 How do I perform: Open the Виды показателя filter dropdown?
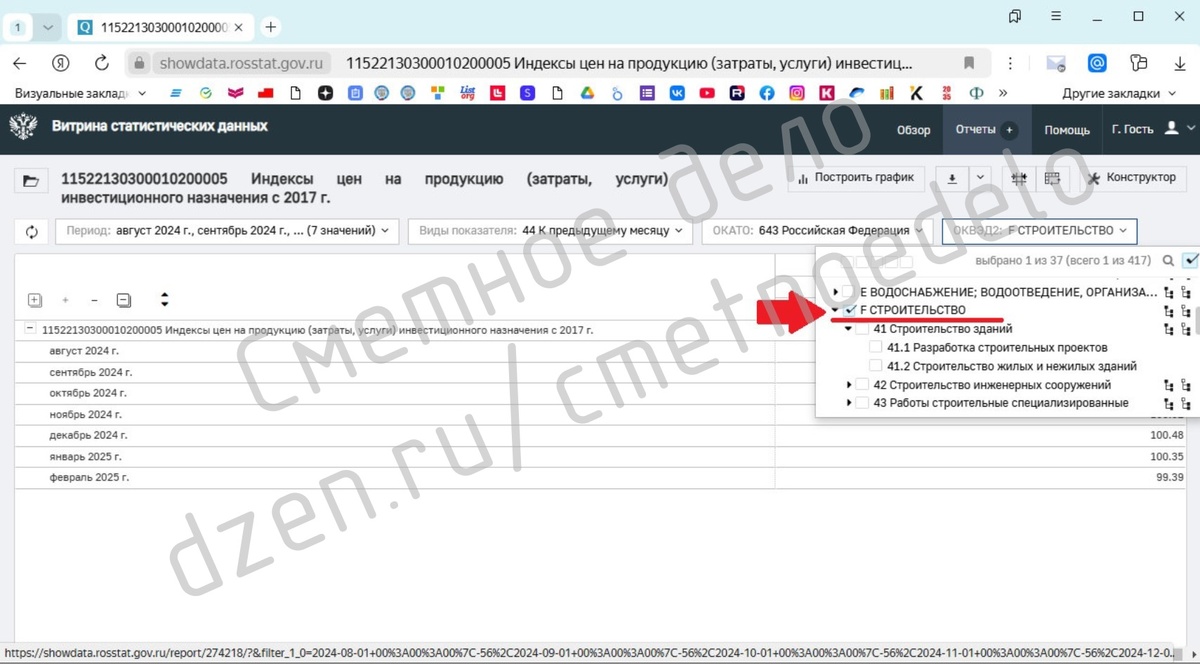click(x=550, y=231)
